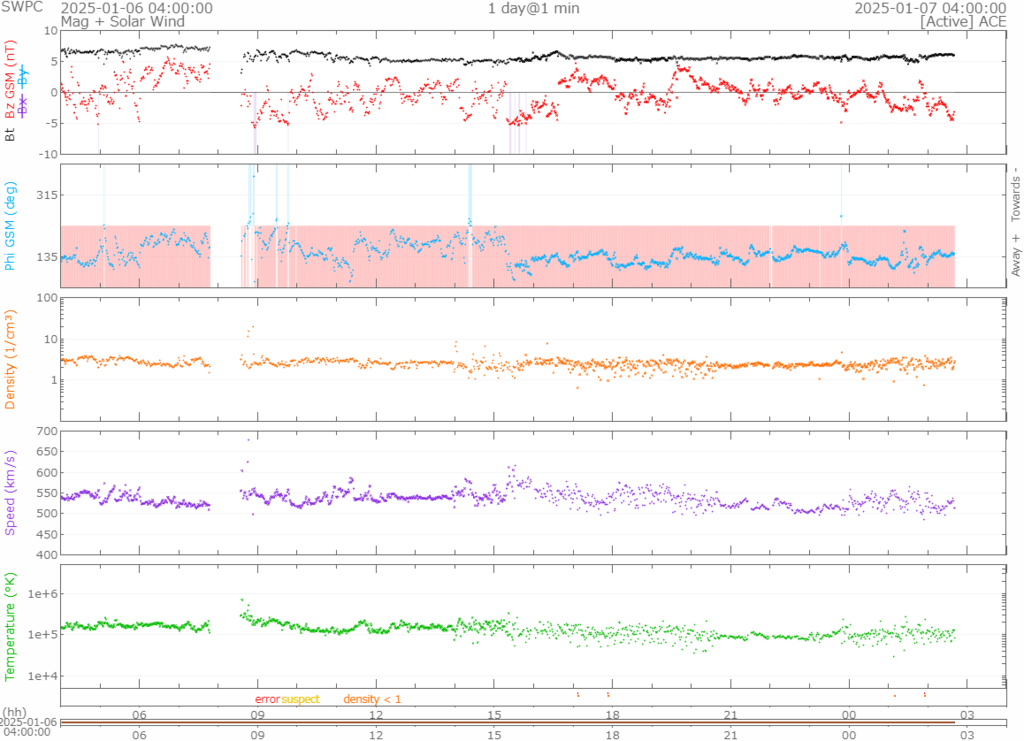Click the 'Towards -' sector label
The width and height of the screenshot is (1024, 741).
tap(1014, 193)
